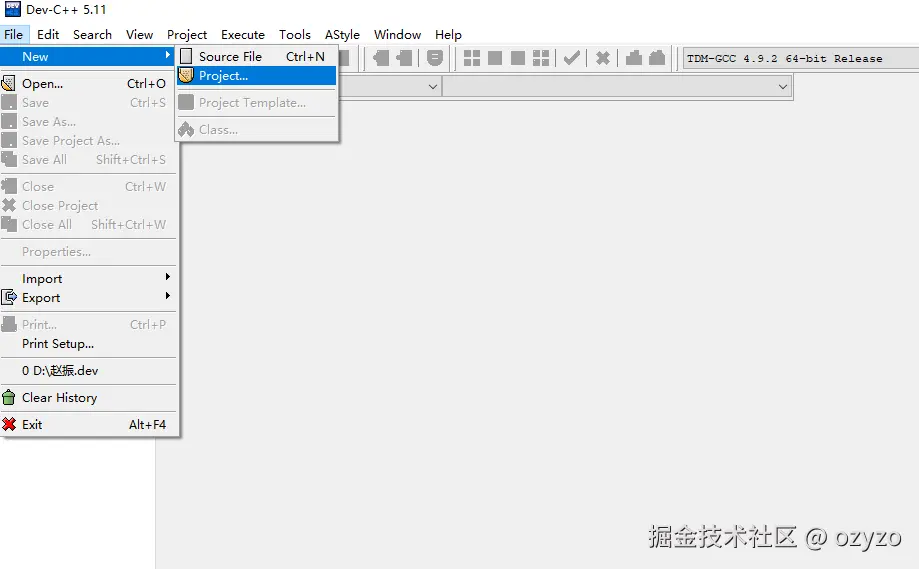
Task: Expand the first class browser dropdown arrow
Action: 433,87
